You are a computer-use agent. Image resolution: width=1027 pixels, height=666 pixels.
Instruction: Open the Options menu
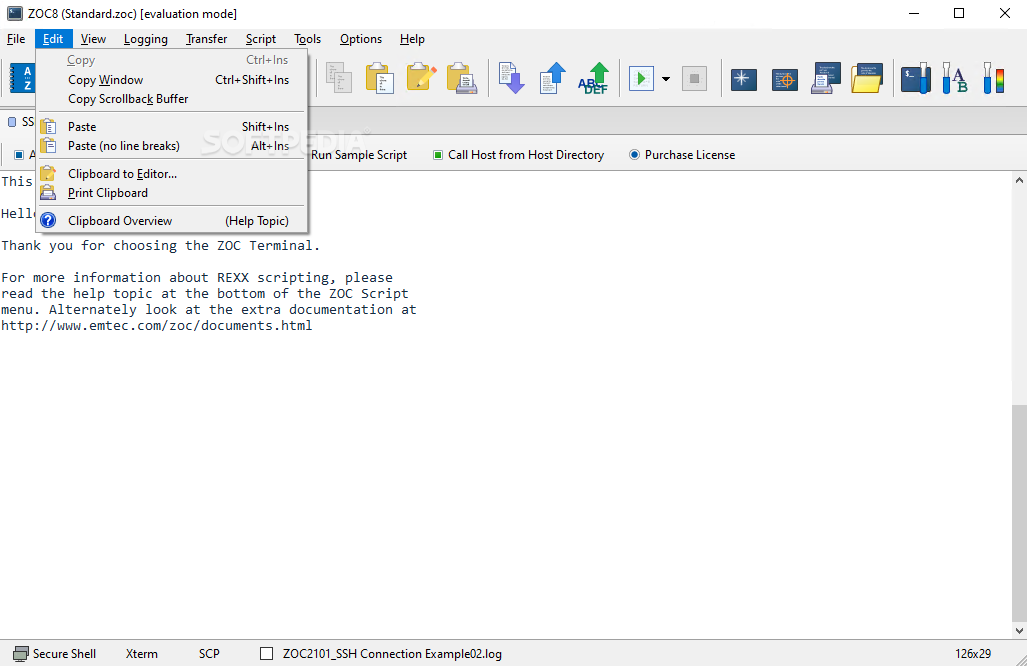tap(361, 39)
